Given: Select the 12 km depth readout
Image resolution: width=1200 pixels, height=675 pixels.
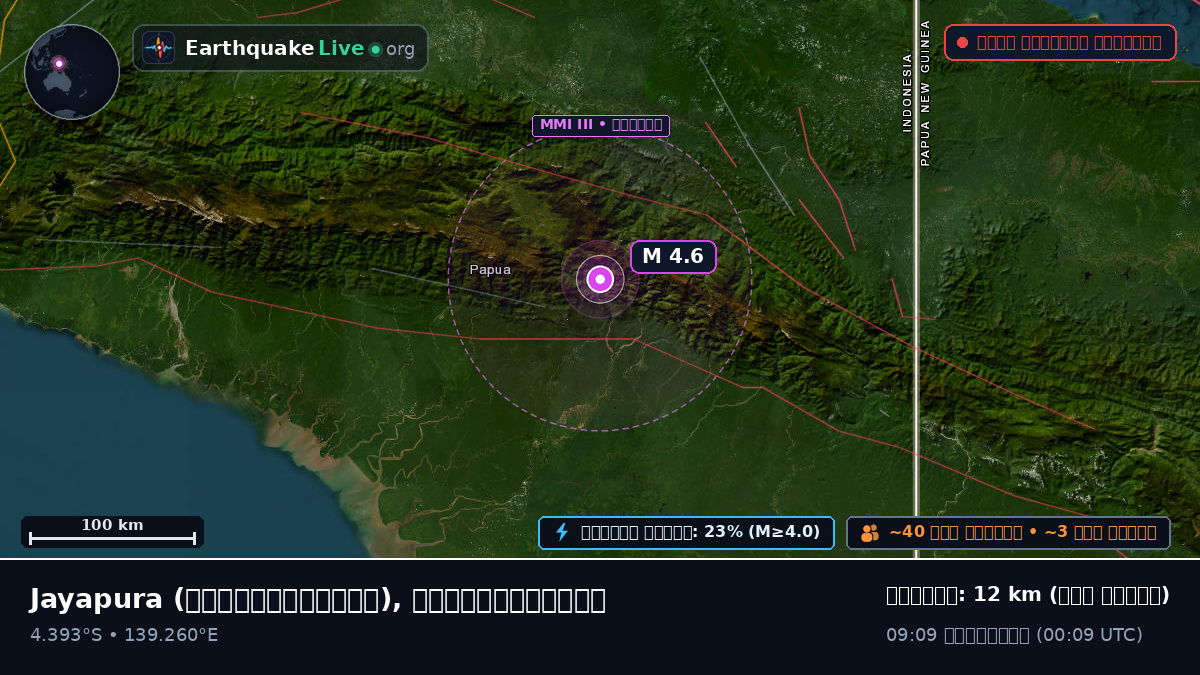Looking at the screenshot, I should [1028, 595].
